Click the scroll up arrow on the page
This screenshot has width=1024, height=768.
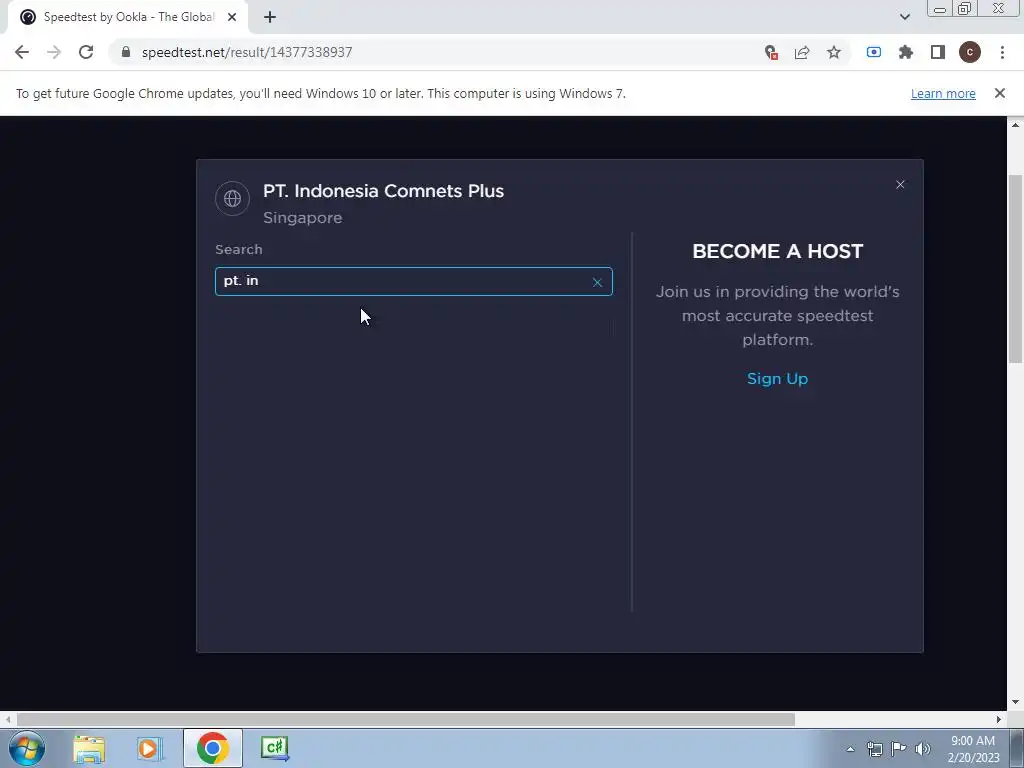pos(1015,125)
